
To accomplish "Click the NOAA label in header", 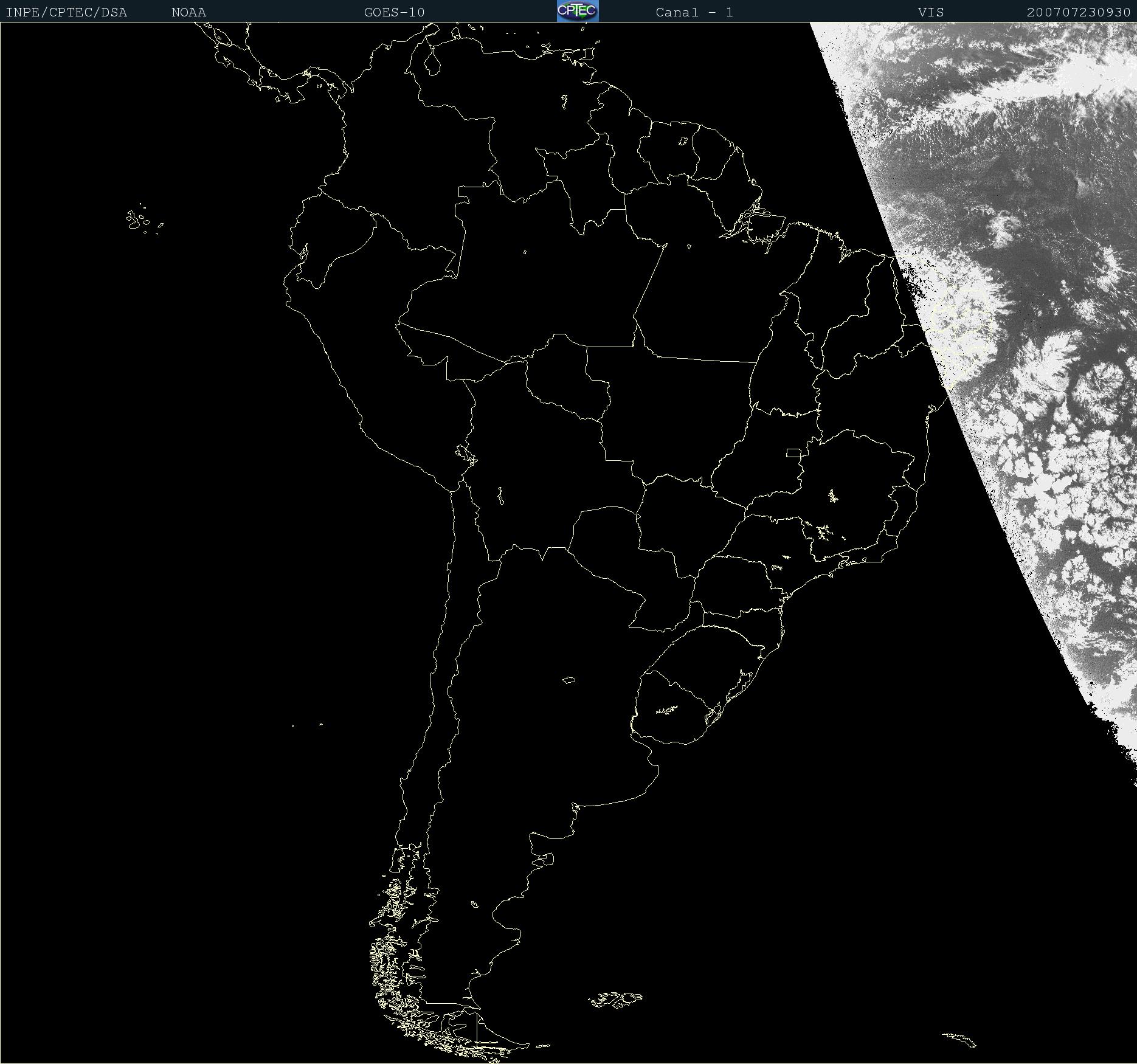I will click(x=188, y=12).
